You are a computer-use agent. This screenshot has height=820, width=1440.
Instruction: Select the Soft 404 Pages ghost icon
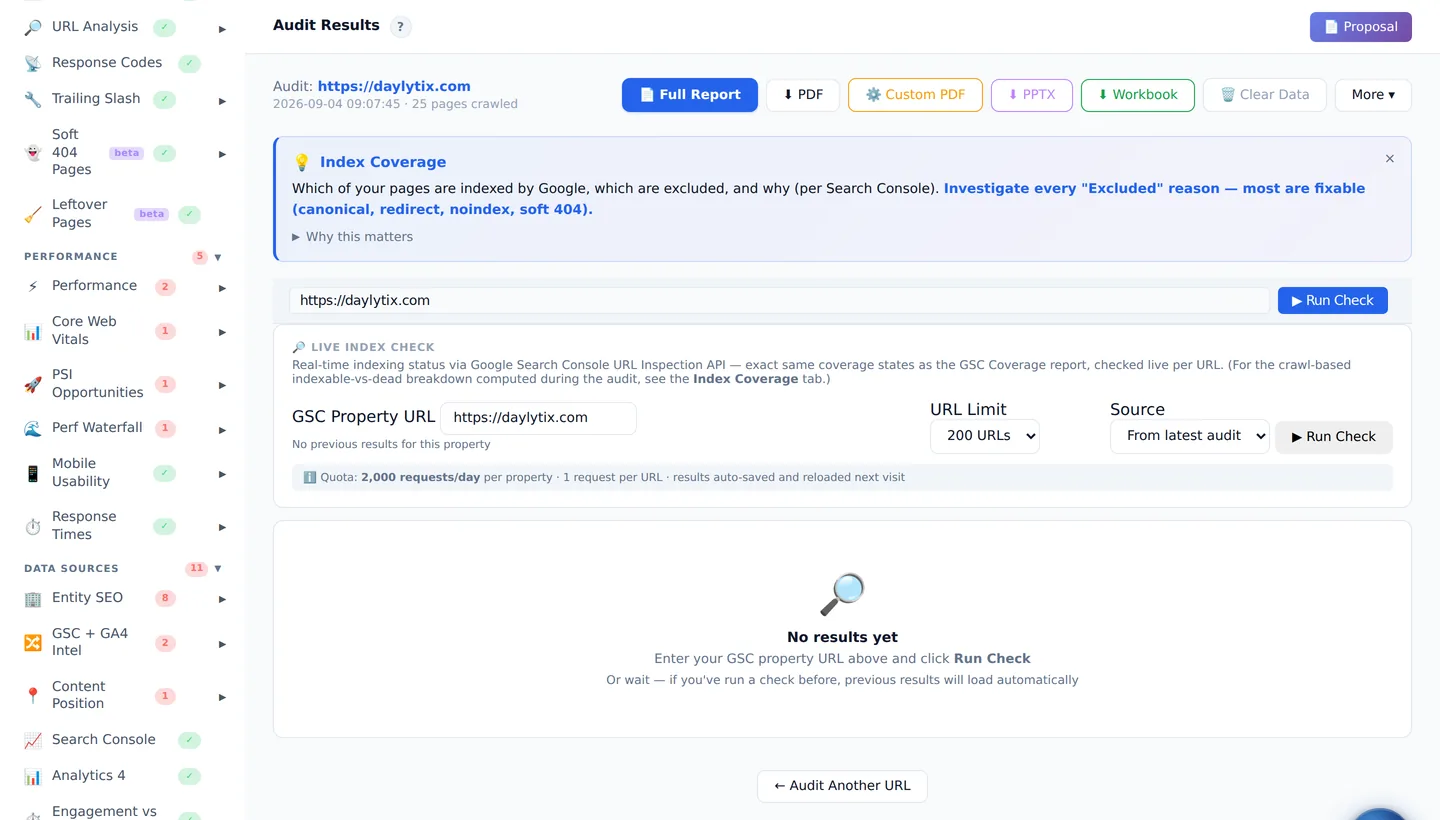[x=33, y=153]
